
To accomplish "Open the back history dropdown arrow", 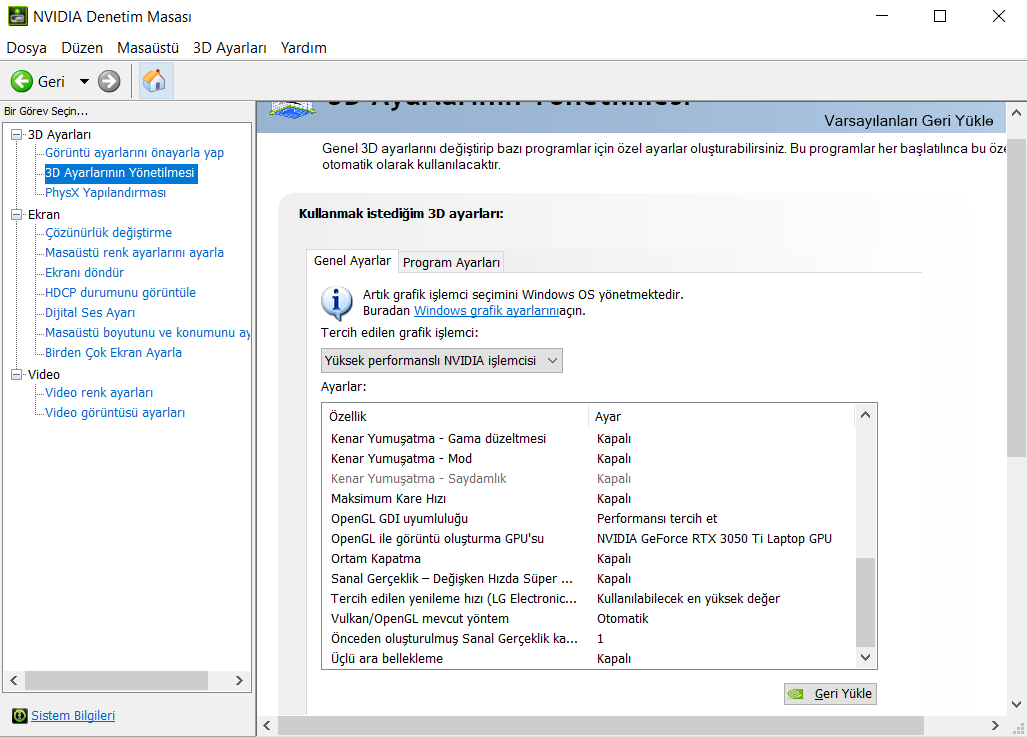I will [84, 81].
